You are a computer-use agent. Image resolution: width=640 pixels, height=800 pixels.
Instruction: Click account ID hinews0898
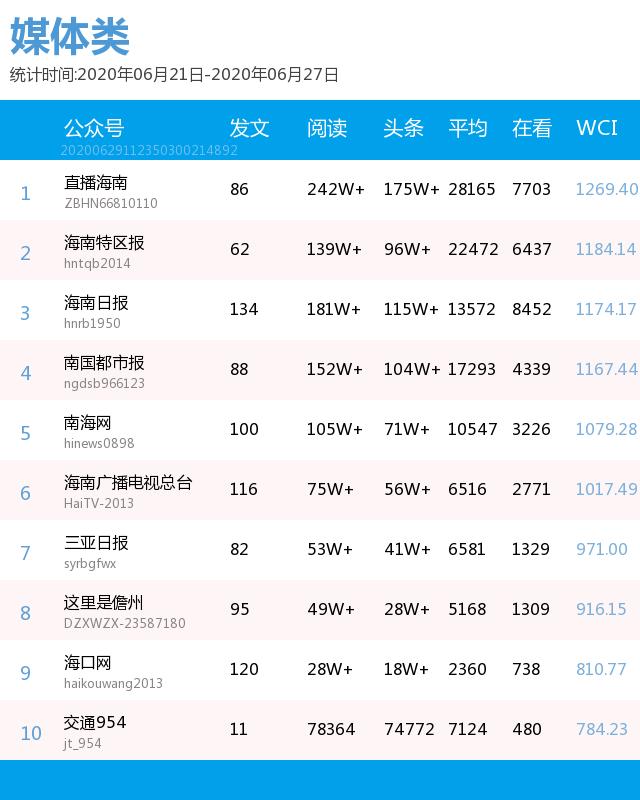99,443
